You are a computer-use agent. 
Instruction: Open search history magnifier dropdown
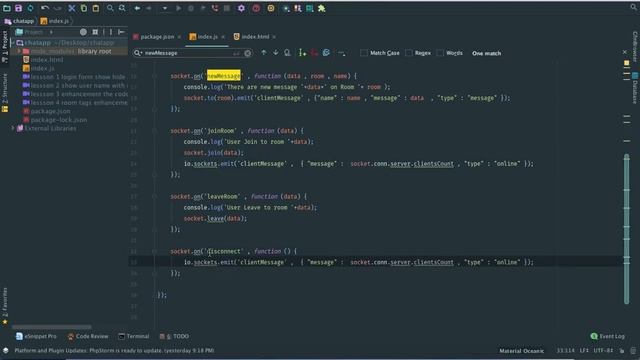point(138,53)
